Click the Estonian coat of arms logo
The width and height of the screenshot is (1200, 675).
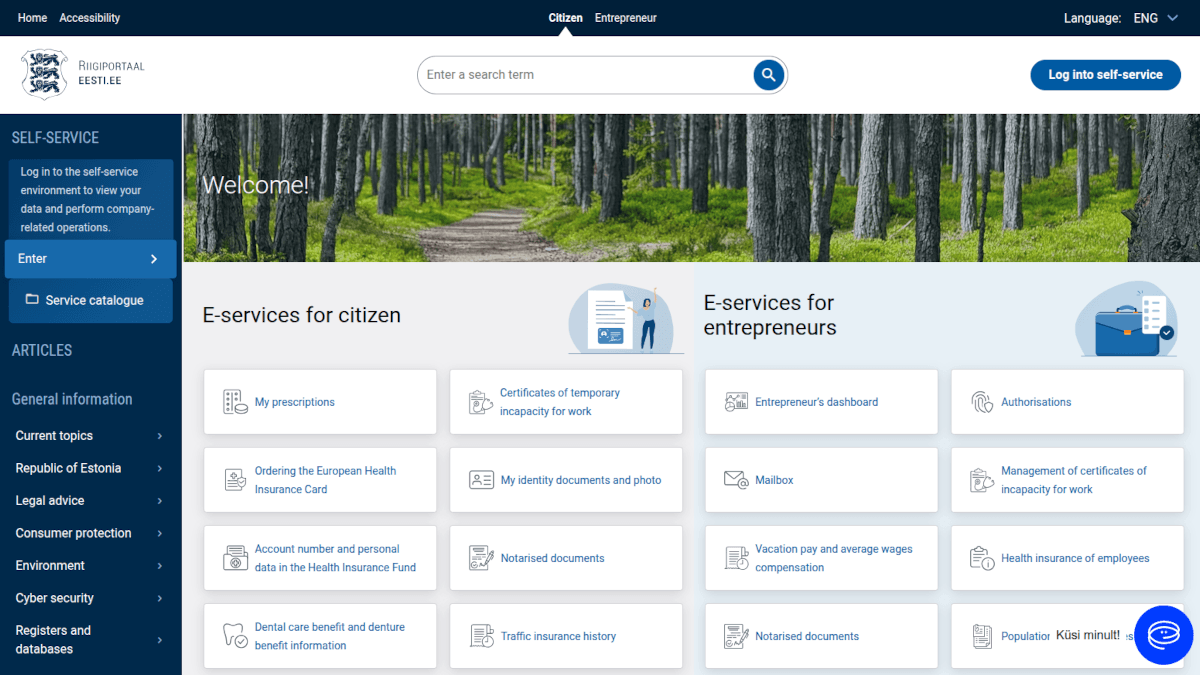(x=44, y=74)
